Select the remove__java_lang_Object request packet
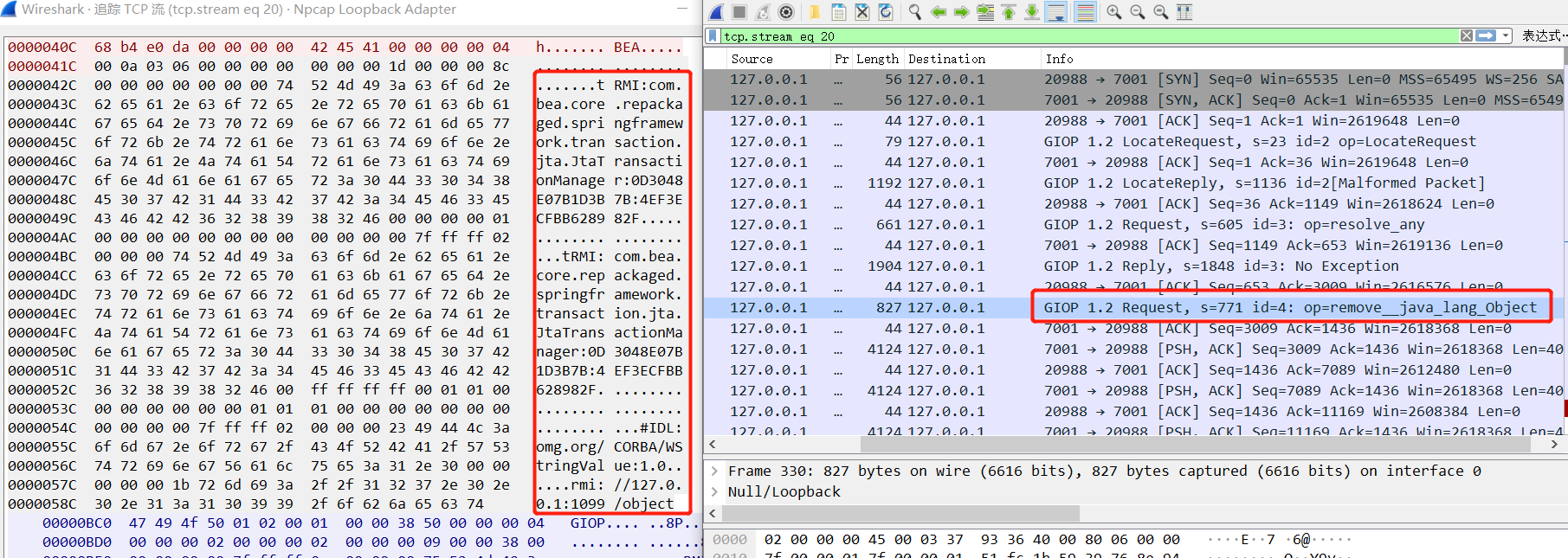Image resolution: width=1568 pixels, height=558 pixels. point(1290,308)
